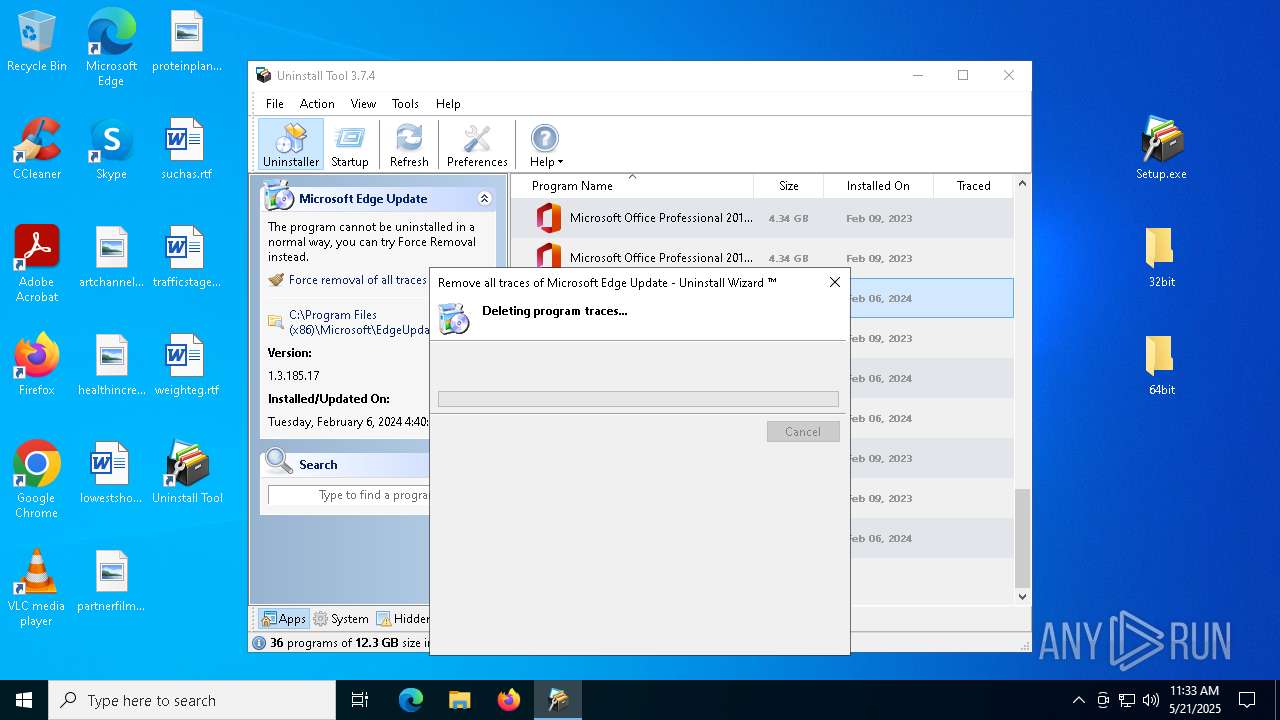The height and width of the screenshot is (720, 1280).
Task: Select the weighteg.rtf desktop file
Action: point(187,366)
